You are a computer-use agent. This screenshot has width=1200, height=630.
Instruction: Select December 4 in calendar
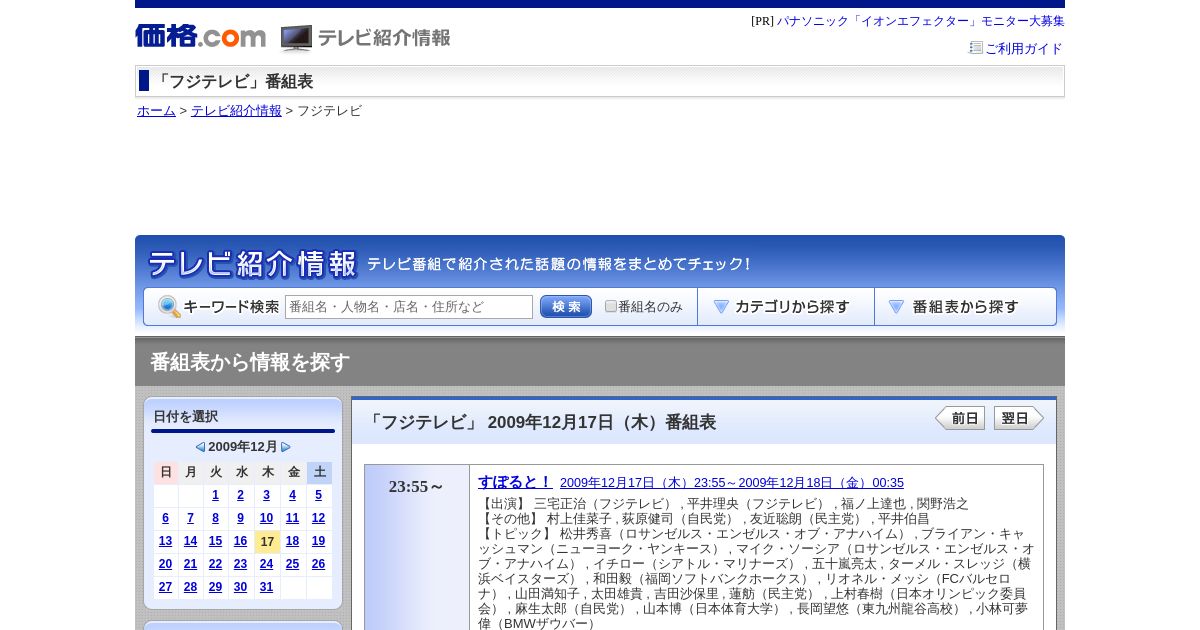coord(292,495)
